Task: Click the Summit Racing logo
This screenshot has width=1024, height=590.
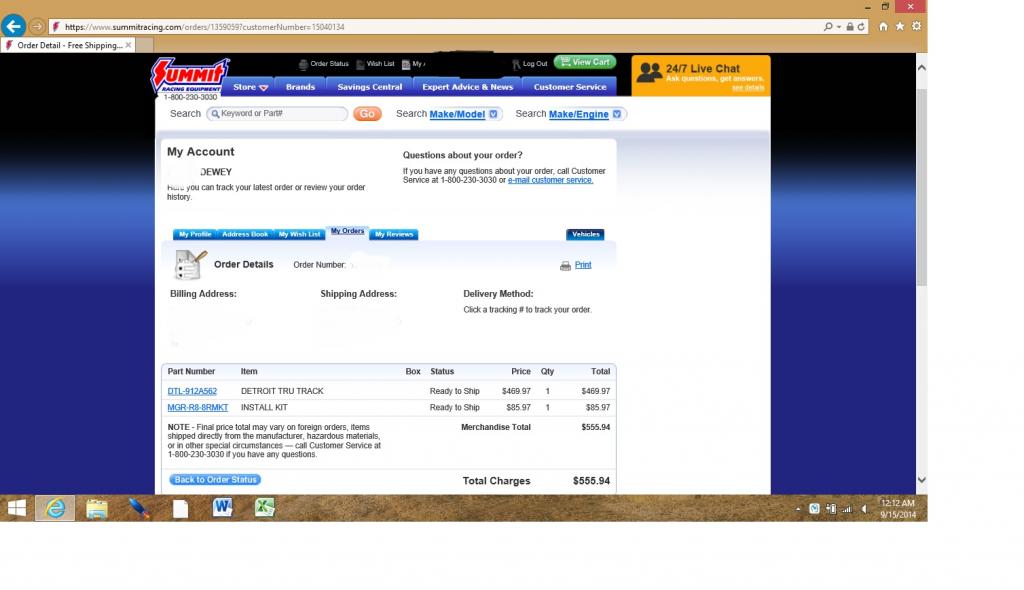Action: coord(189,76)
